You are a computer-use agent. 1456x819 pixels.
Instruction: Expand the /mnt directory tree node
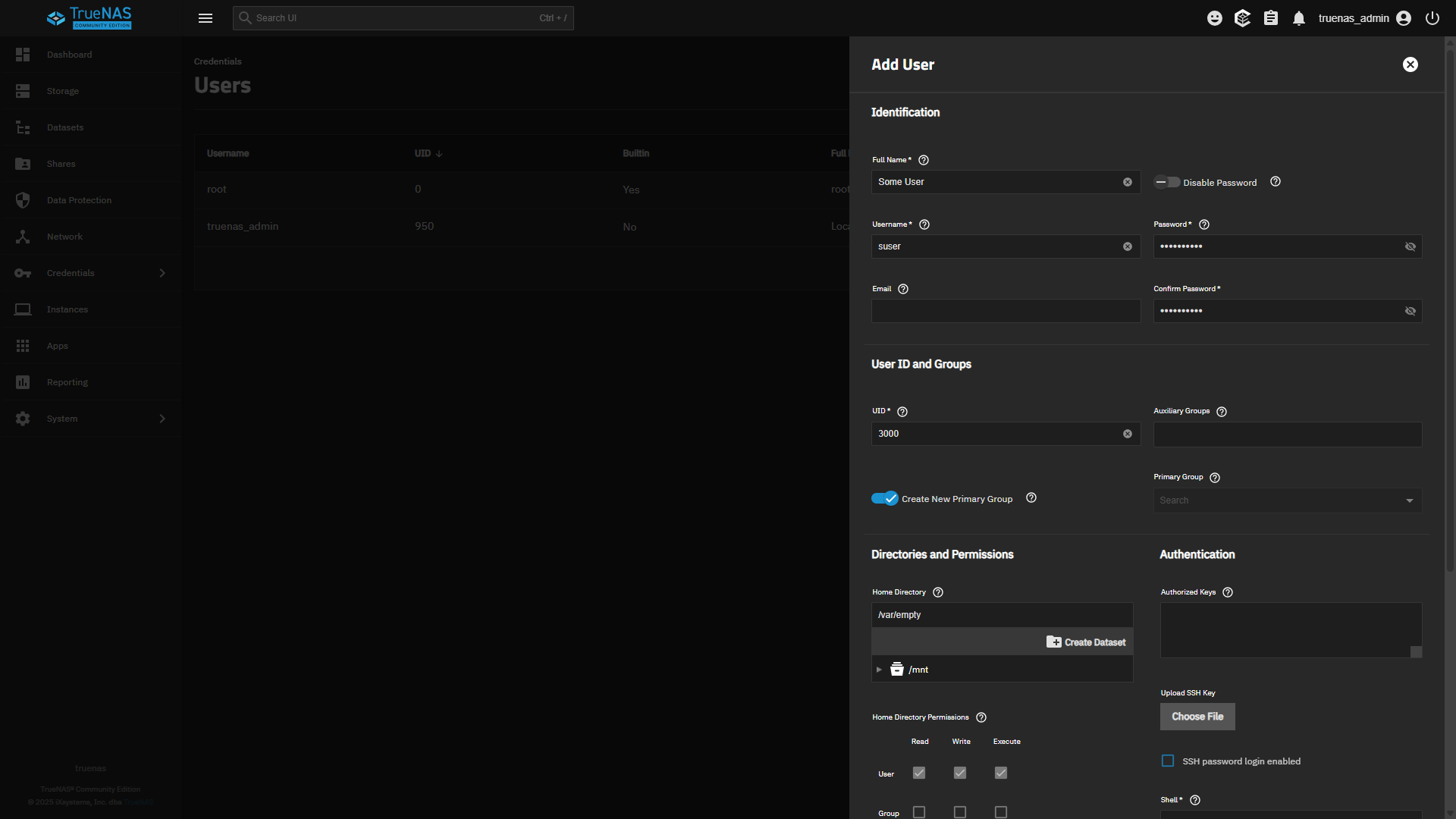point(879,670)
